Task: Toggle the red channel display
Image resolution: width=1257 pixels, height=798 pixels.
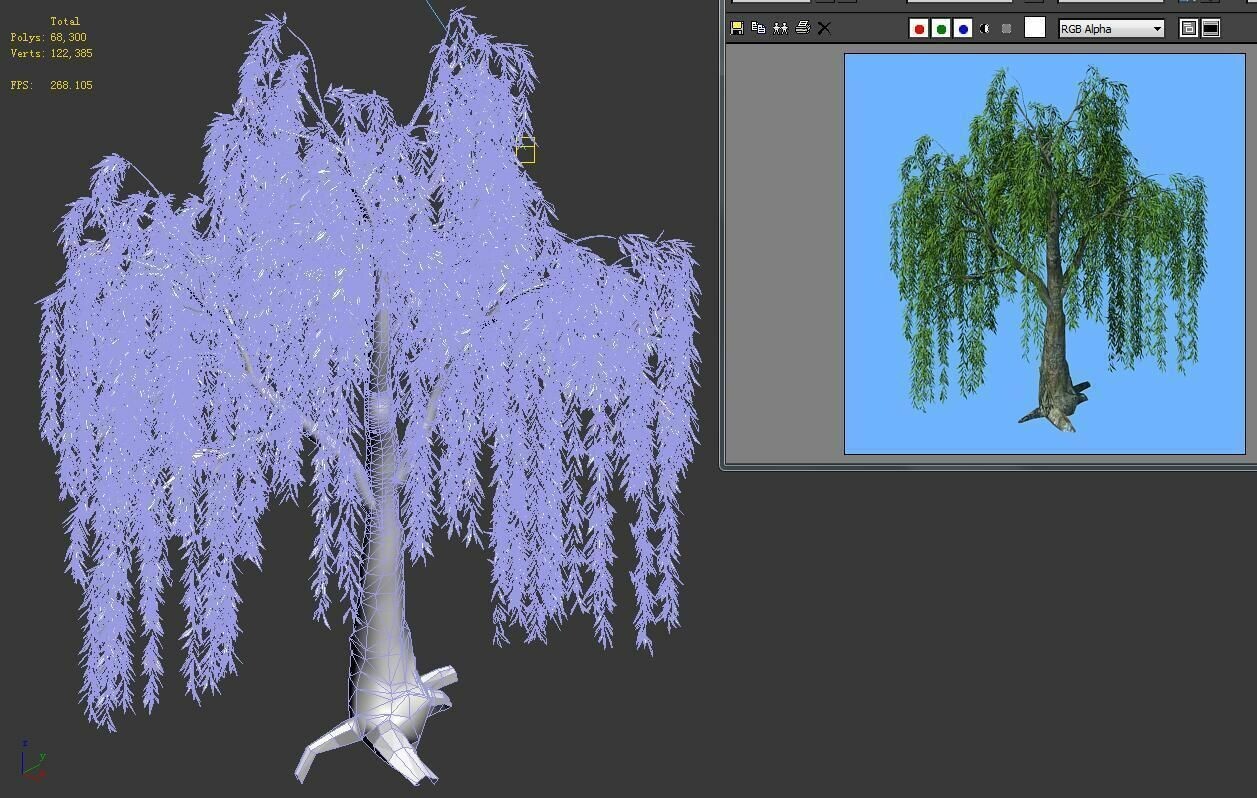Action: pyautogui.click(x=918, y=28)
